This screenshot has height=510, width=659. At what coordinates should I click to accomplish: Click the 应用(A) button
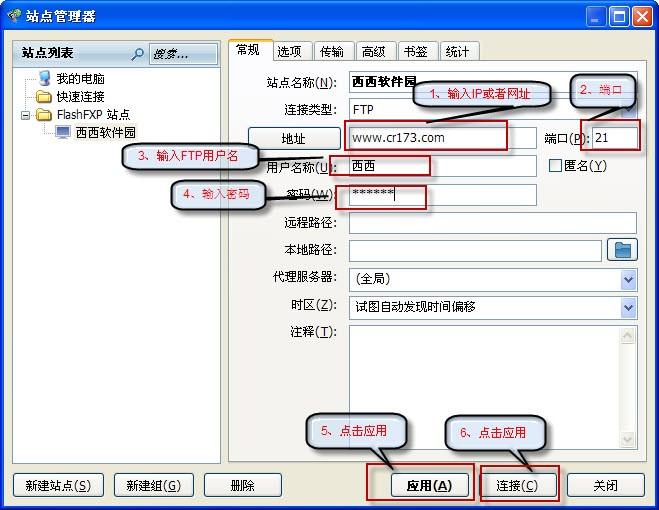coord(430,485)
